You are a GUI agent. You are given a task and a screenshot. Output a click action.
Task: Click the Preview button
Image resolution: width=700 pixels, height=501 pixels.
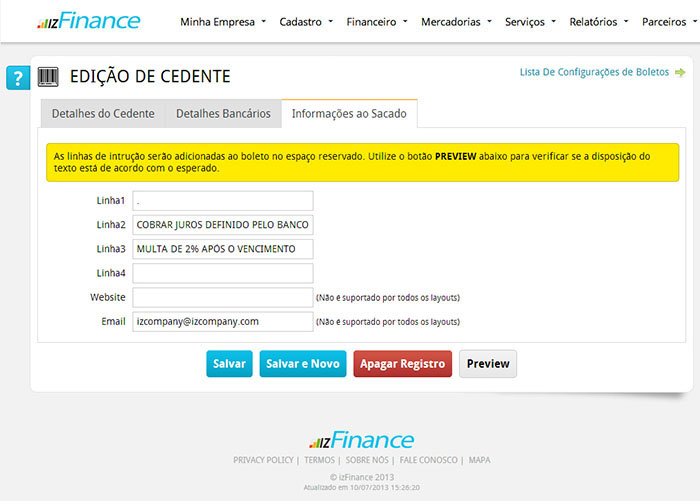coord(488,364)
